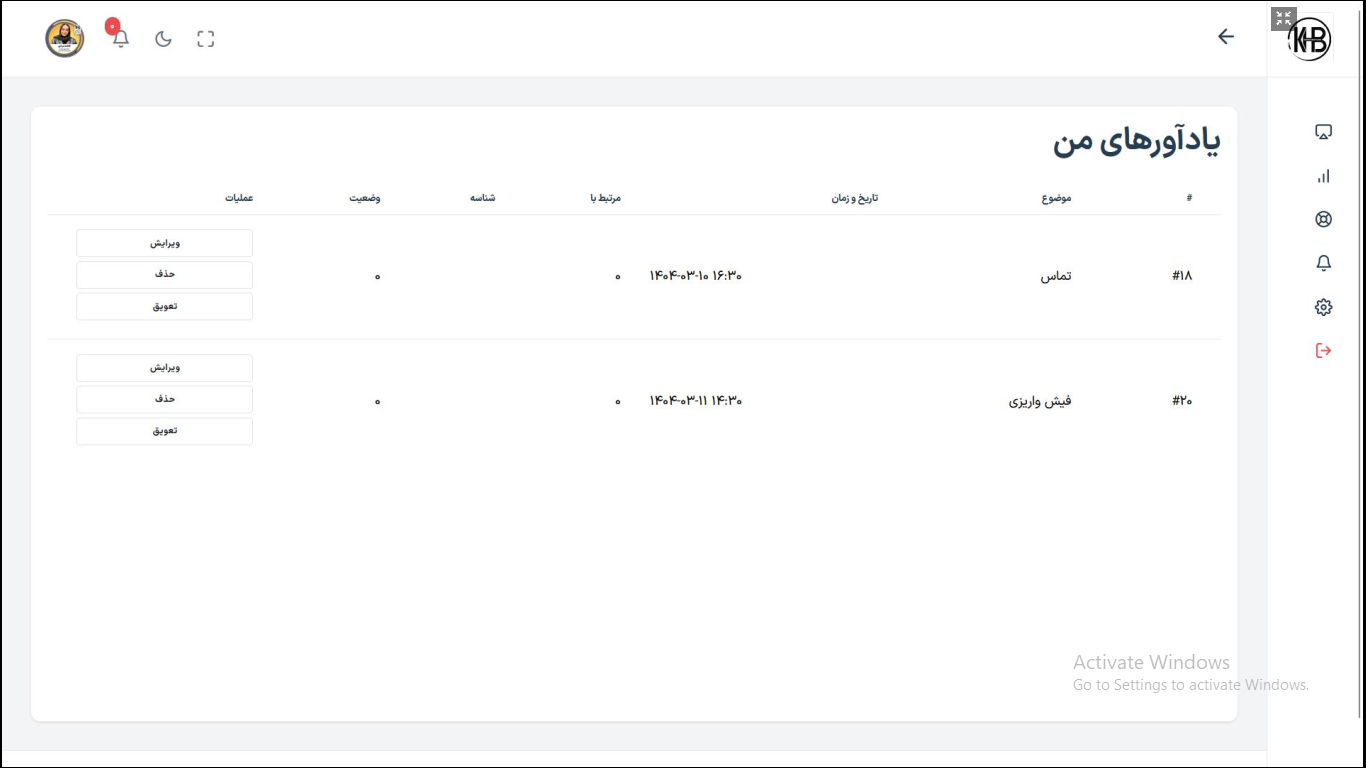This screenshot has height=768, width=1366.
Task: Click the back arrow in header
Action: pos(1226,37)
